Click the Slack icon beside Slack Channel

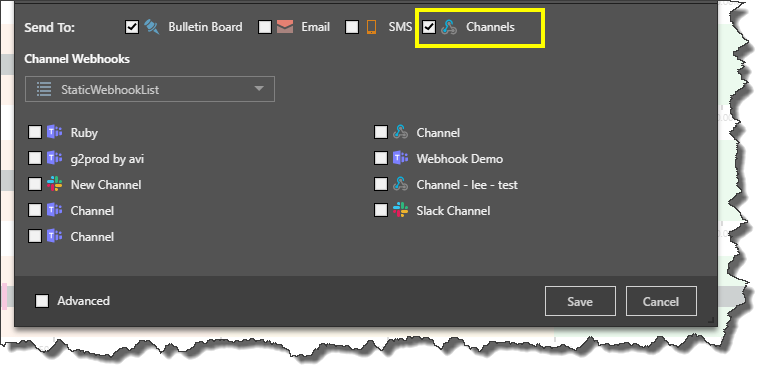tap(400, 211)
